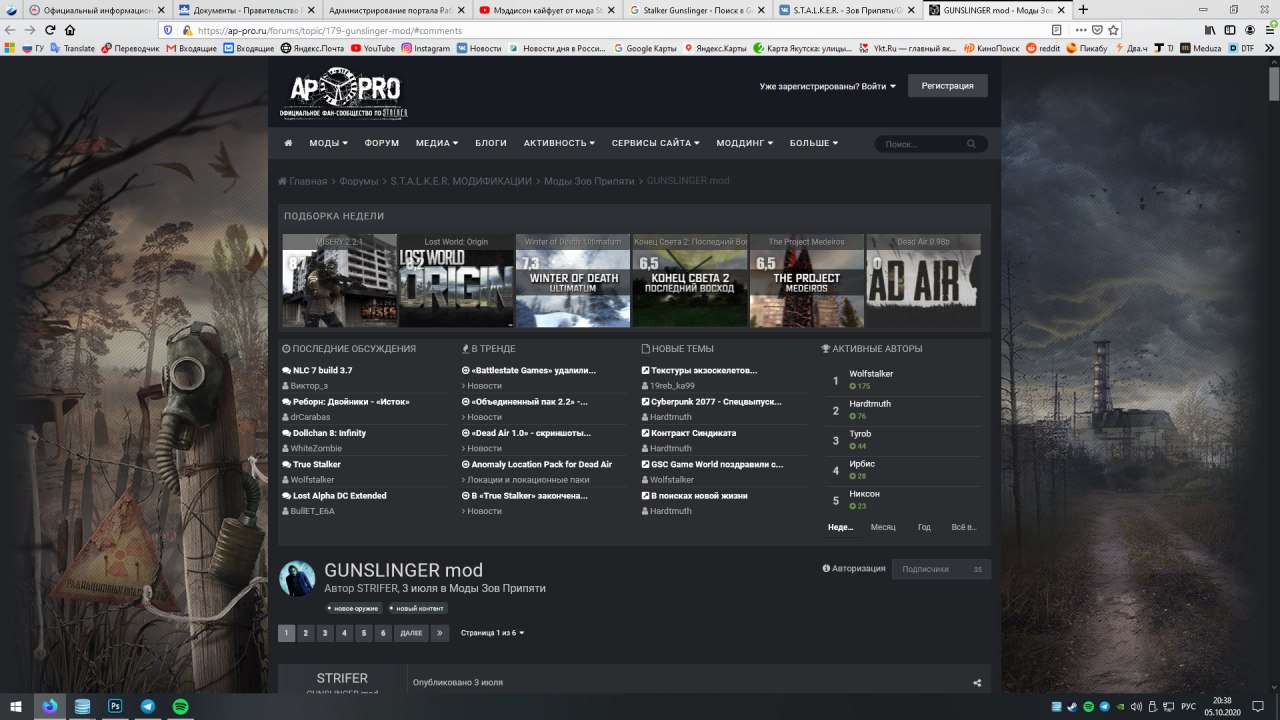
Task: Click the page vertical scrollbar thumb
Action: [x=1274, y=85]
